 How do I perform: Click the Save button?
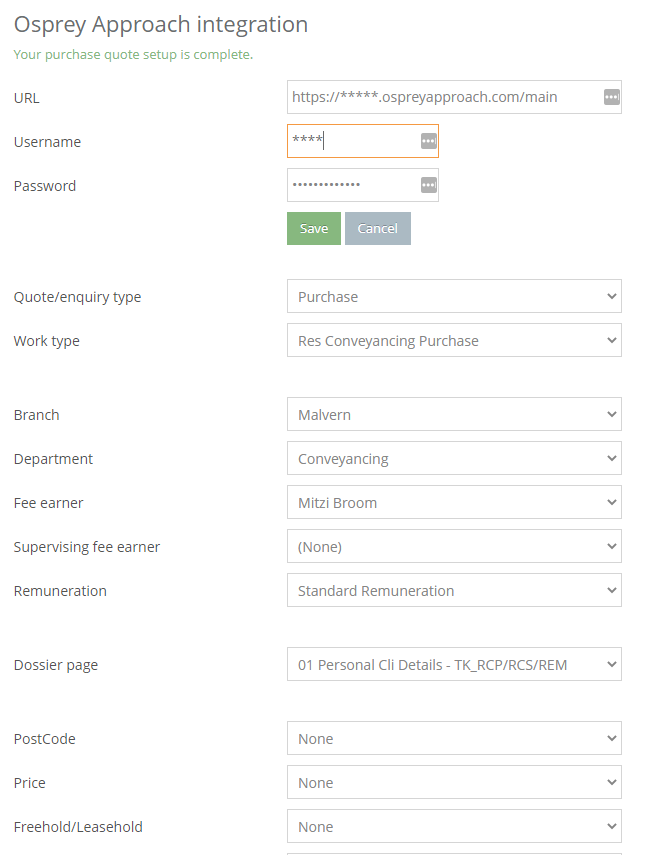click(x=314, y=228)
